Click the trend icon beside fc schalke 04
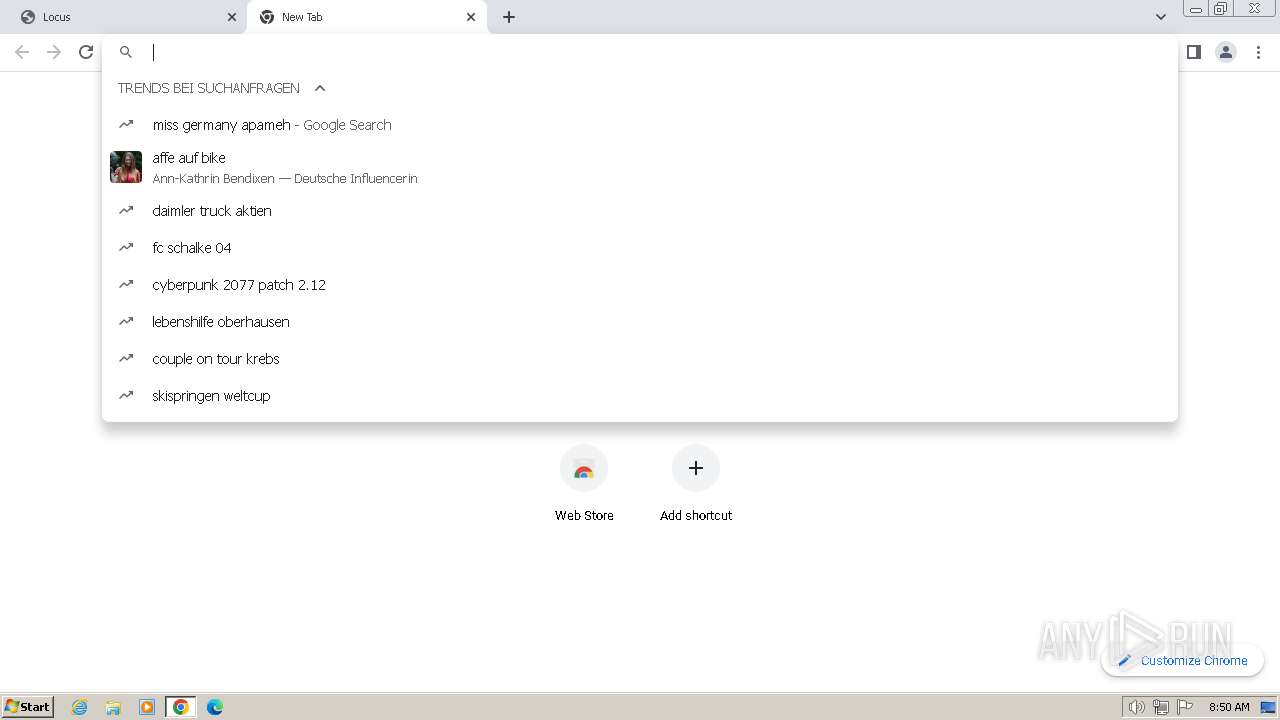Image resolution: width=1280 pixels, height=720 pixels. (x=126, y=248)
